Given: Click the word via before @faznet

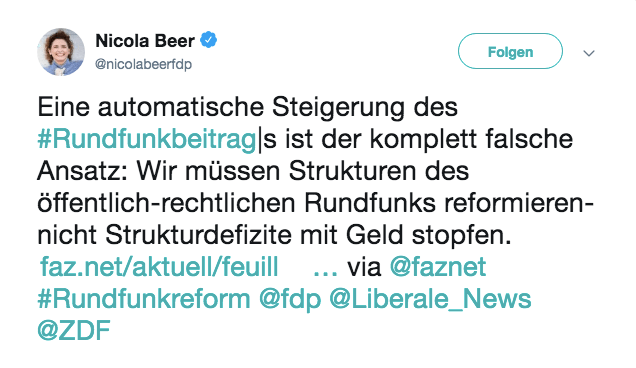Looking at the screenshot, I should (x=364, y=267).
